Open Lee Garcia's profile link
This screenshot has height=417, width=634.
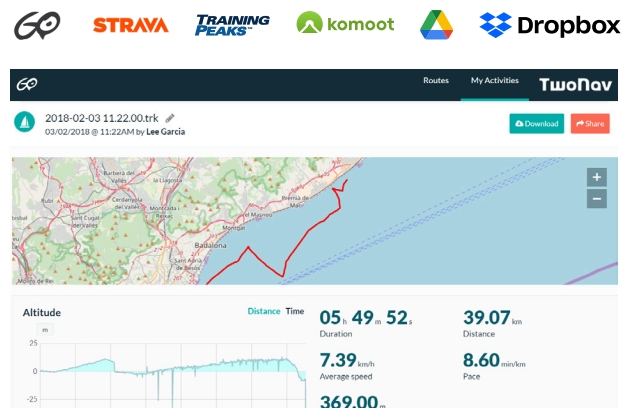click(165, 132)
